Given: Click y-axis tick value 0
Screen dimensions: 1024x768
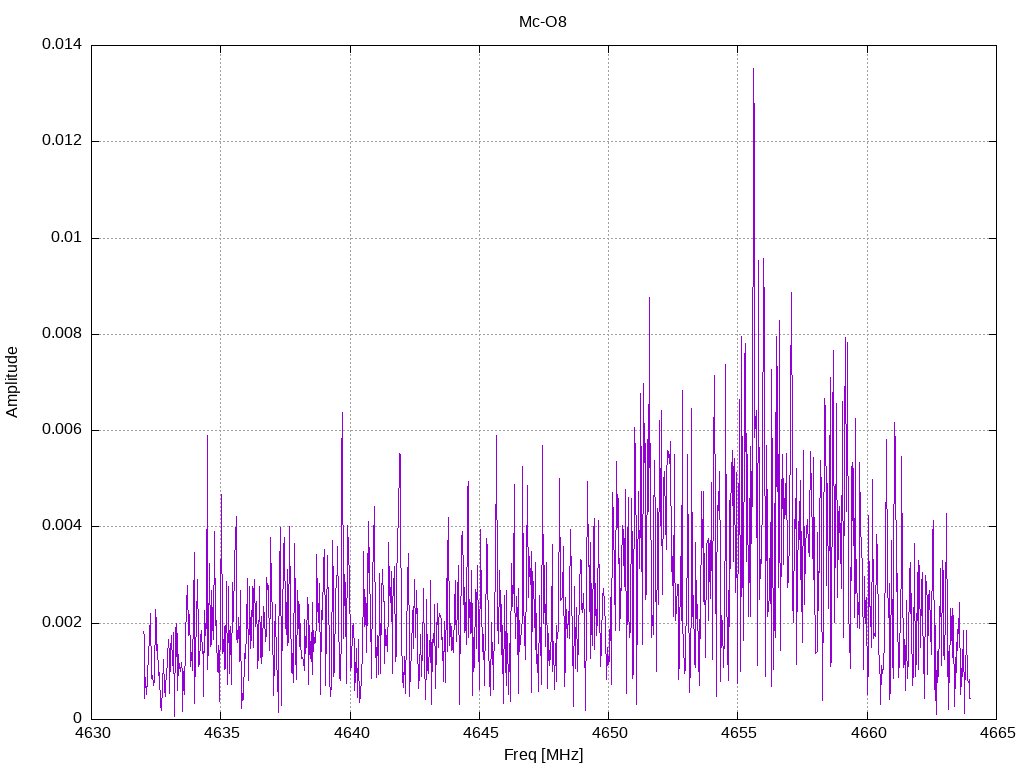Looking at the screenshot, I should click(78, 718).
